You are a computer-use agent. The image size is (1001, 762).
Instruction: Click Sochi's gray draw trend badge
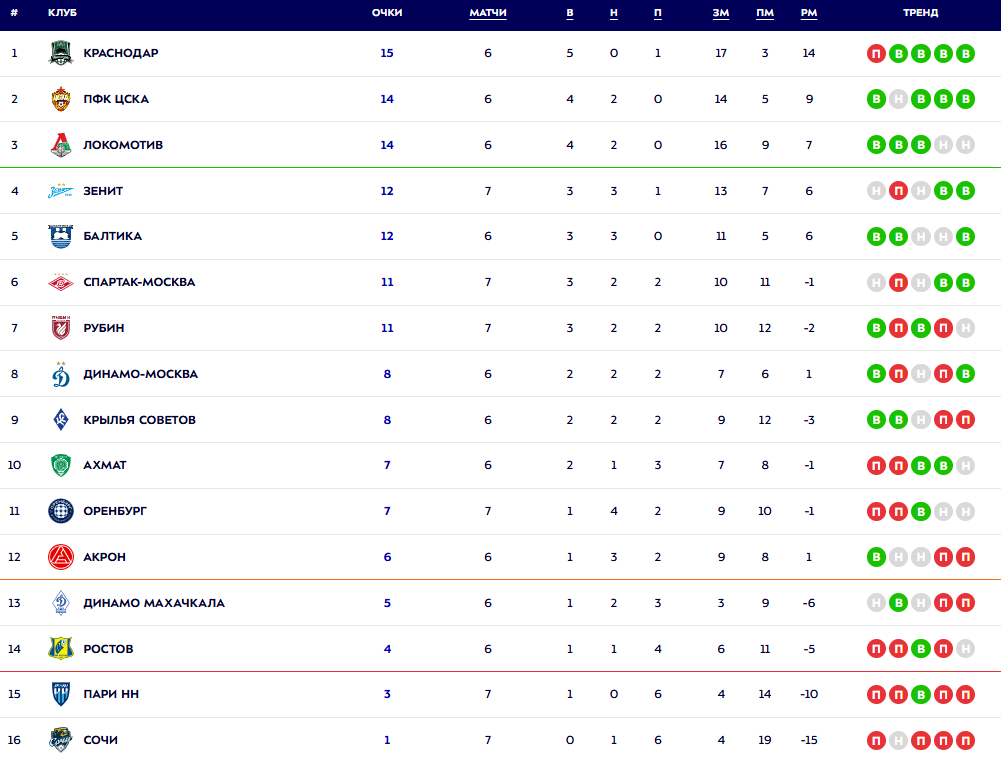(899, 740)
